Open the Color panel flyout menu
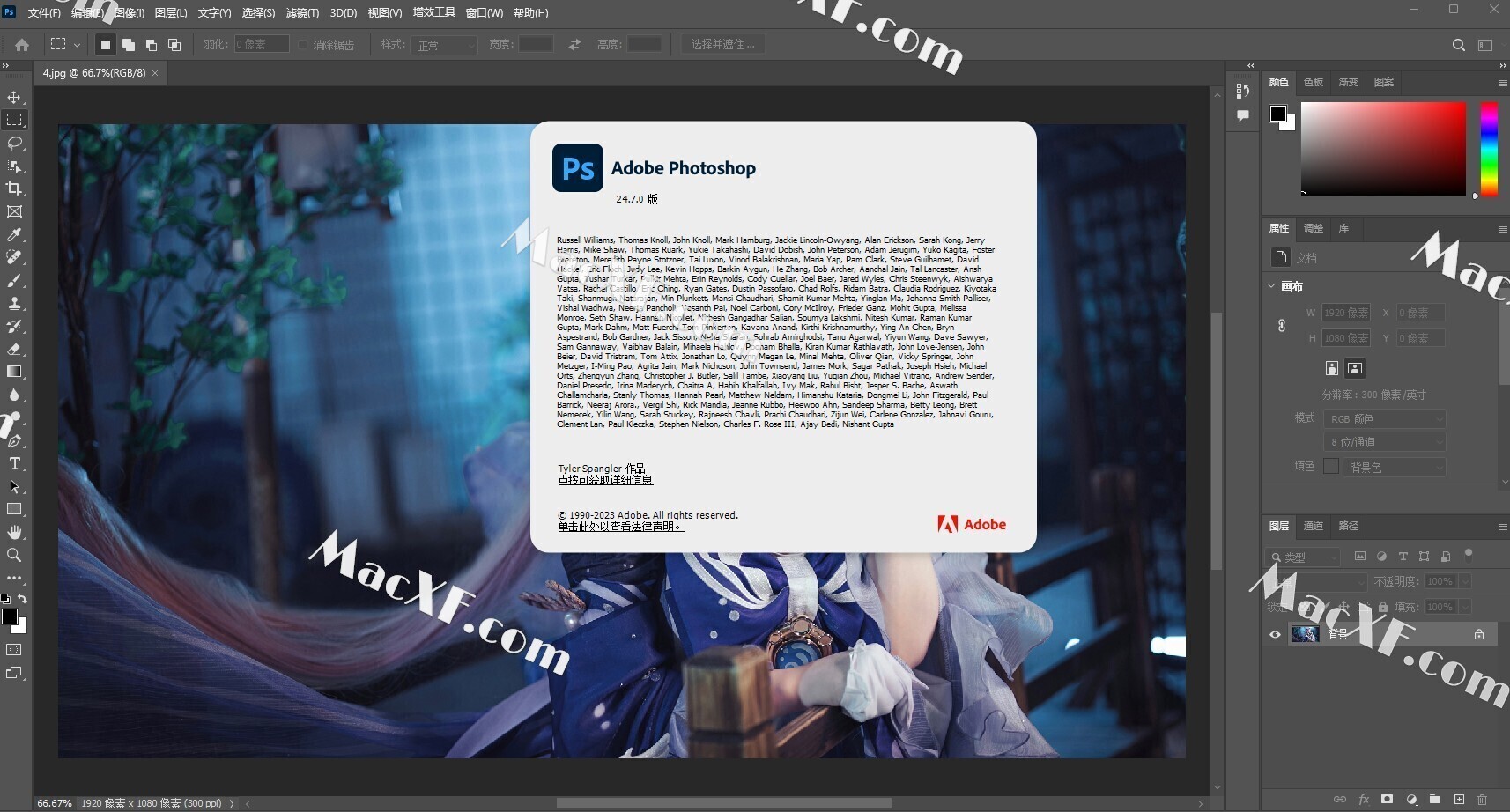 pyautogui.click(x=1502, y=83)
